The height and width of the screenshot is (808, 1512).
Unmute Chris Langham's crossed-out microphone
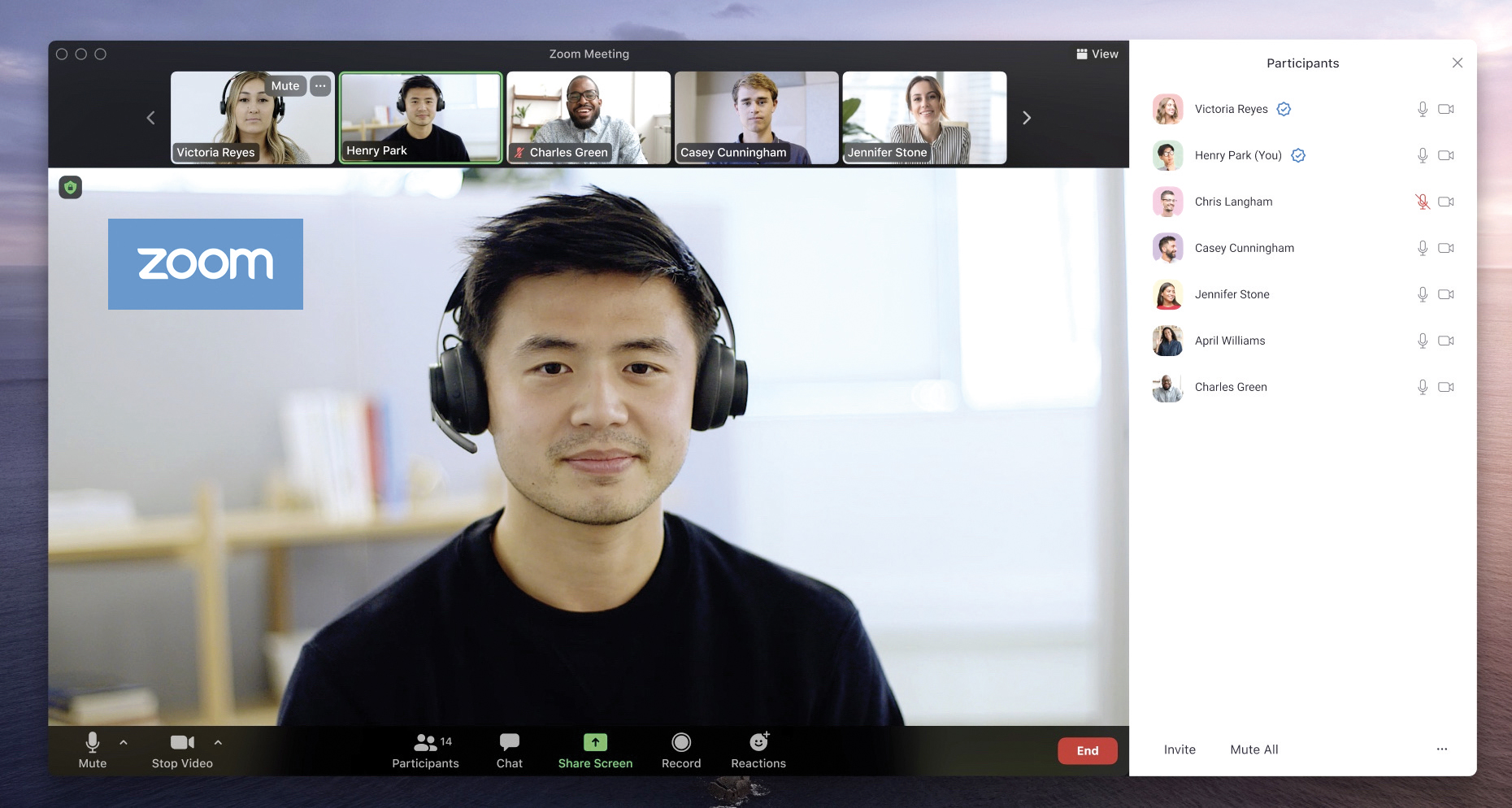[x=1422, y=202]
